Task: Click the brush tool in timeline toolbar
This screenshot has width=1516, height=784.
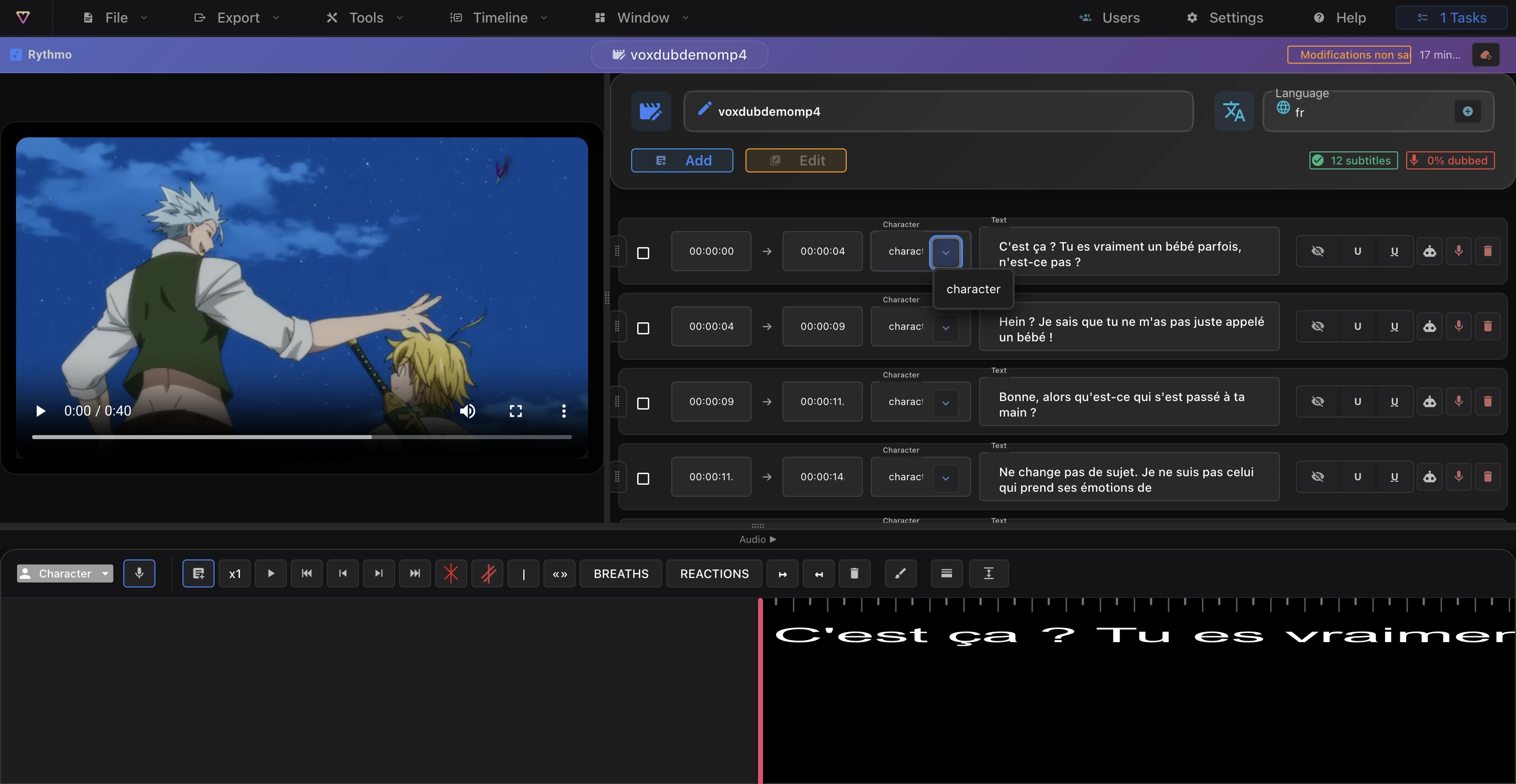Action: [900, 573]
